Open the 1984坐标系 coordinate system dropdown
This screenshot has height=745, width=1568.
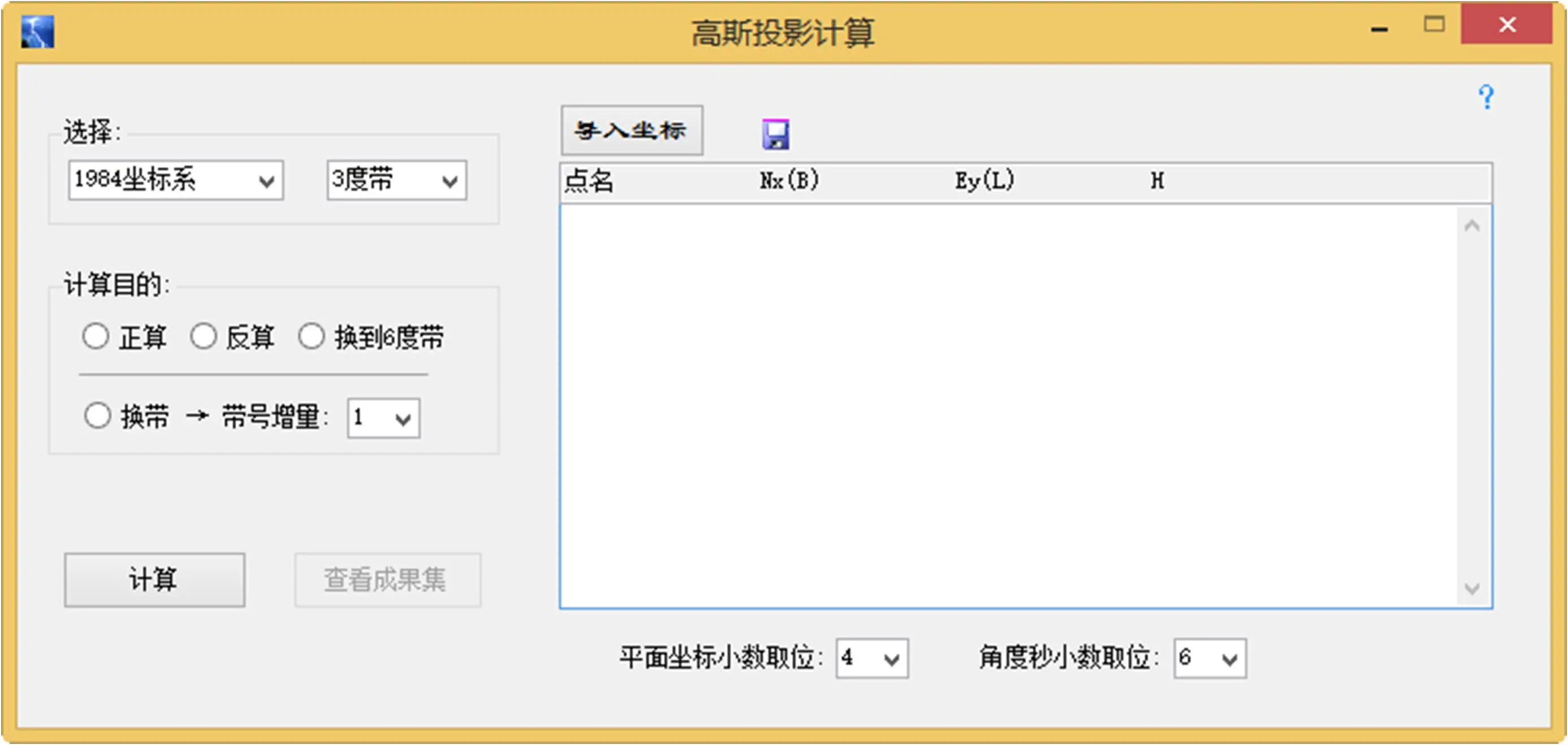point(176,180)
